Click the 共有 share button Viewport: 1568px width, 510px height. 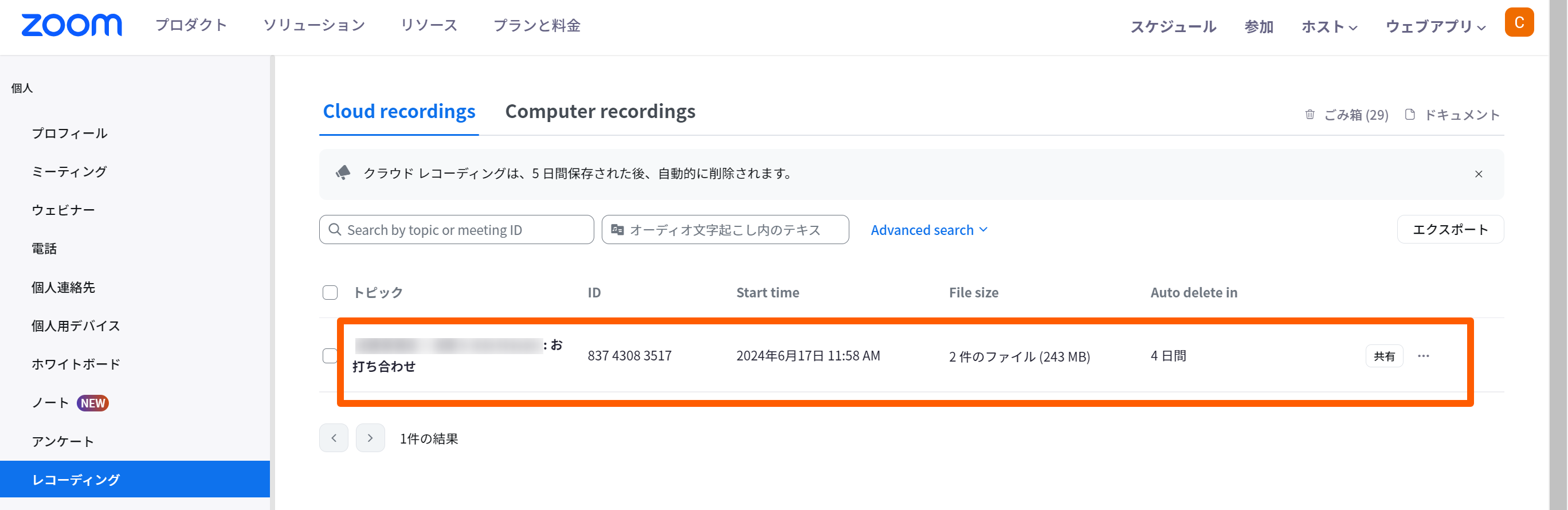click(1383, 356)
